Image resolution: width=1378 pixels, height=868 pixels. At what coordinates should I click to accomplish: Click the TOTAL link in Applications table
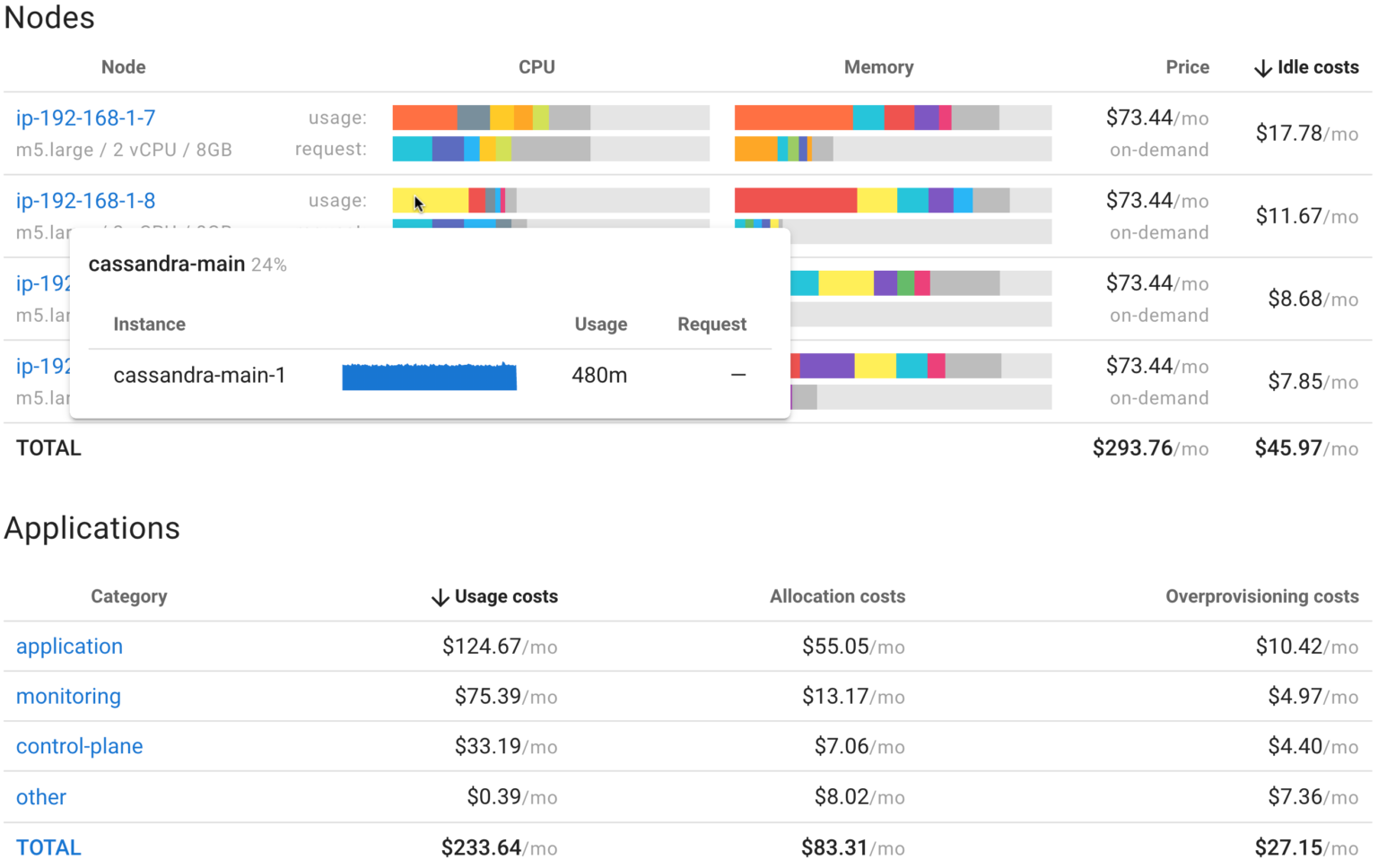[48, 846]
